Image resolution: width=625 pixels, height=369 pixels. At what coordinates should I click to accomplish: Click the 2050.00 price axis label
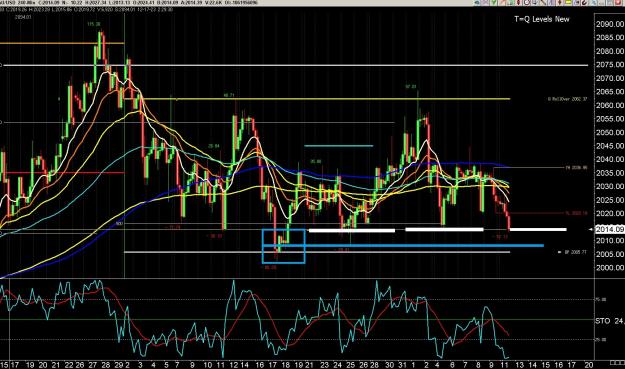pyautogui.click(x=610, y=132)
